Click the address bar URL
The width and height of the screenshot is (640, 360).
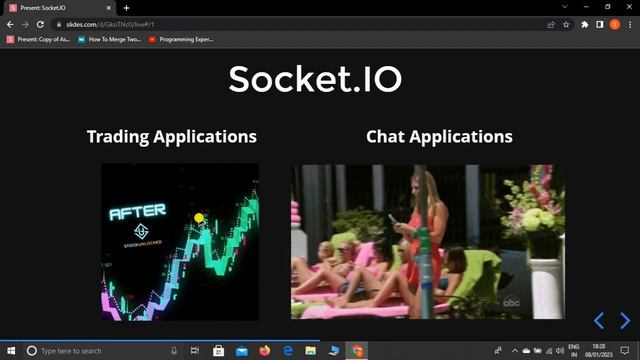(x=110, y=24)
